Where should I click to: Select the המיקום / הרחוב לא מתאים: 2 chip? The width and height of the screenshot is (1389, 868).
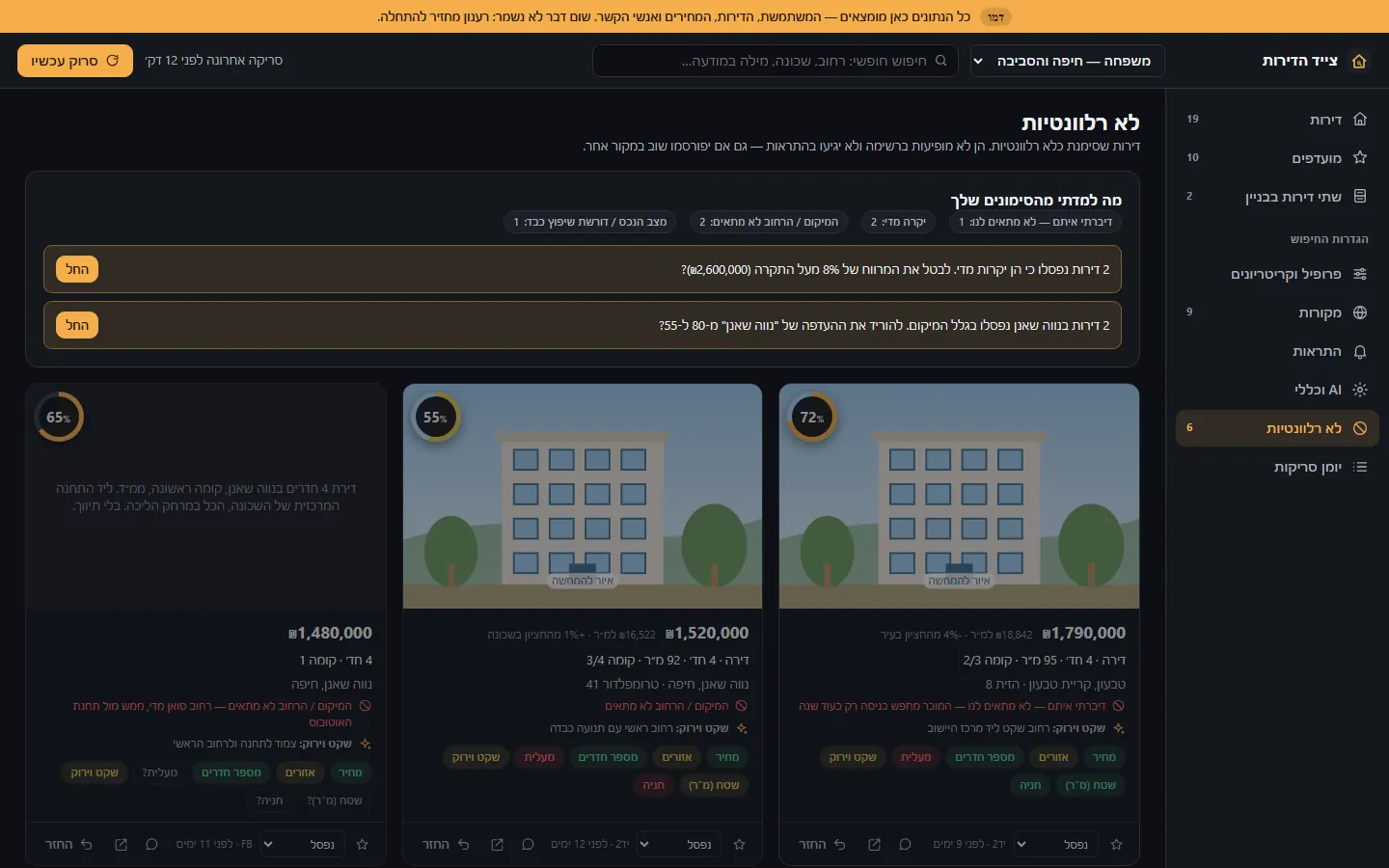(769, 222)
